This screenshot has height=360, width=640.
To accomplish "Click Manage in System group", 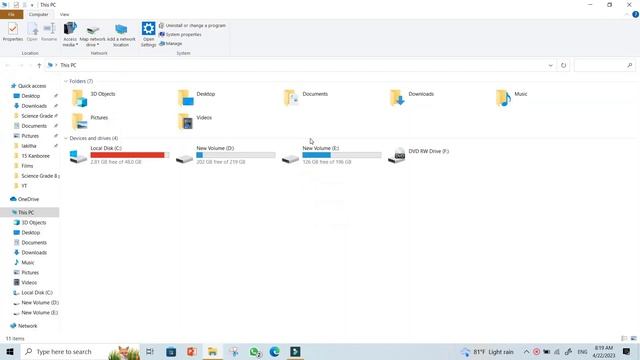I will point(171,43).
